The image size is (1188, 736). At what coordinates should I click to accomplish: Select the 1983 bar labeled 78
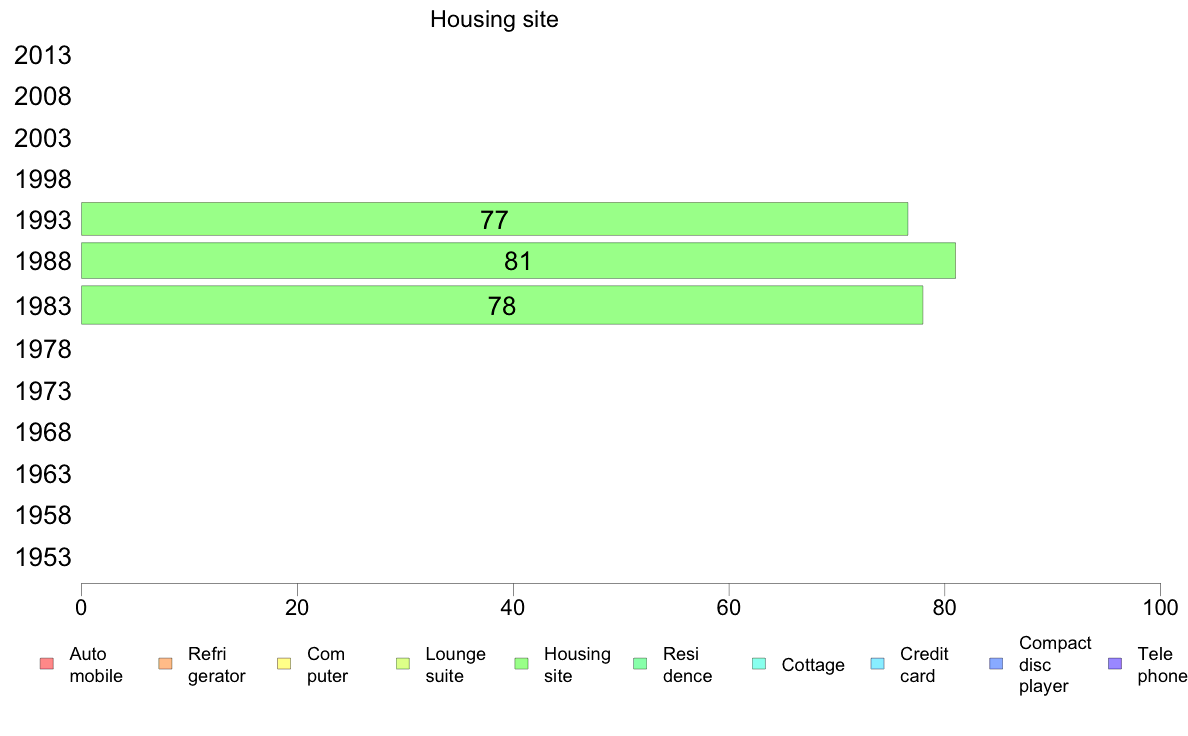[x=502, y=305]
